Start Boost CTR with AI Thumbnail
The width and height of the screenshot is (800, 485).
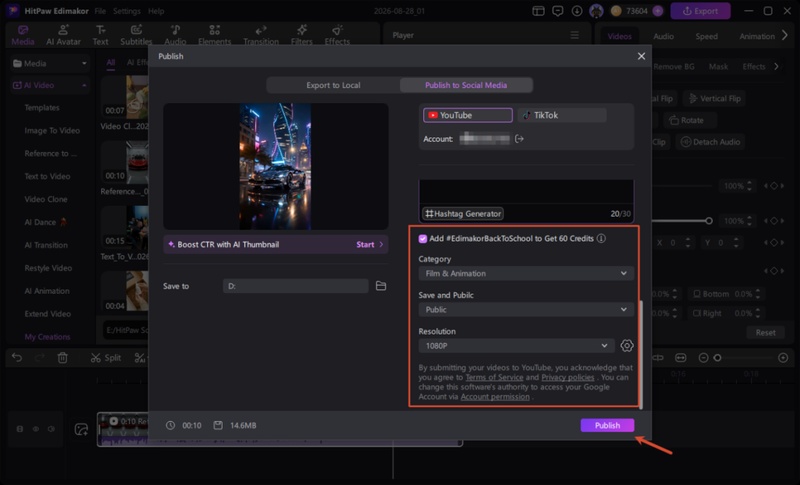(x=369, y=245)
